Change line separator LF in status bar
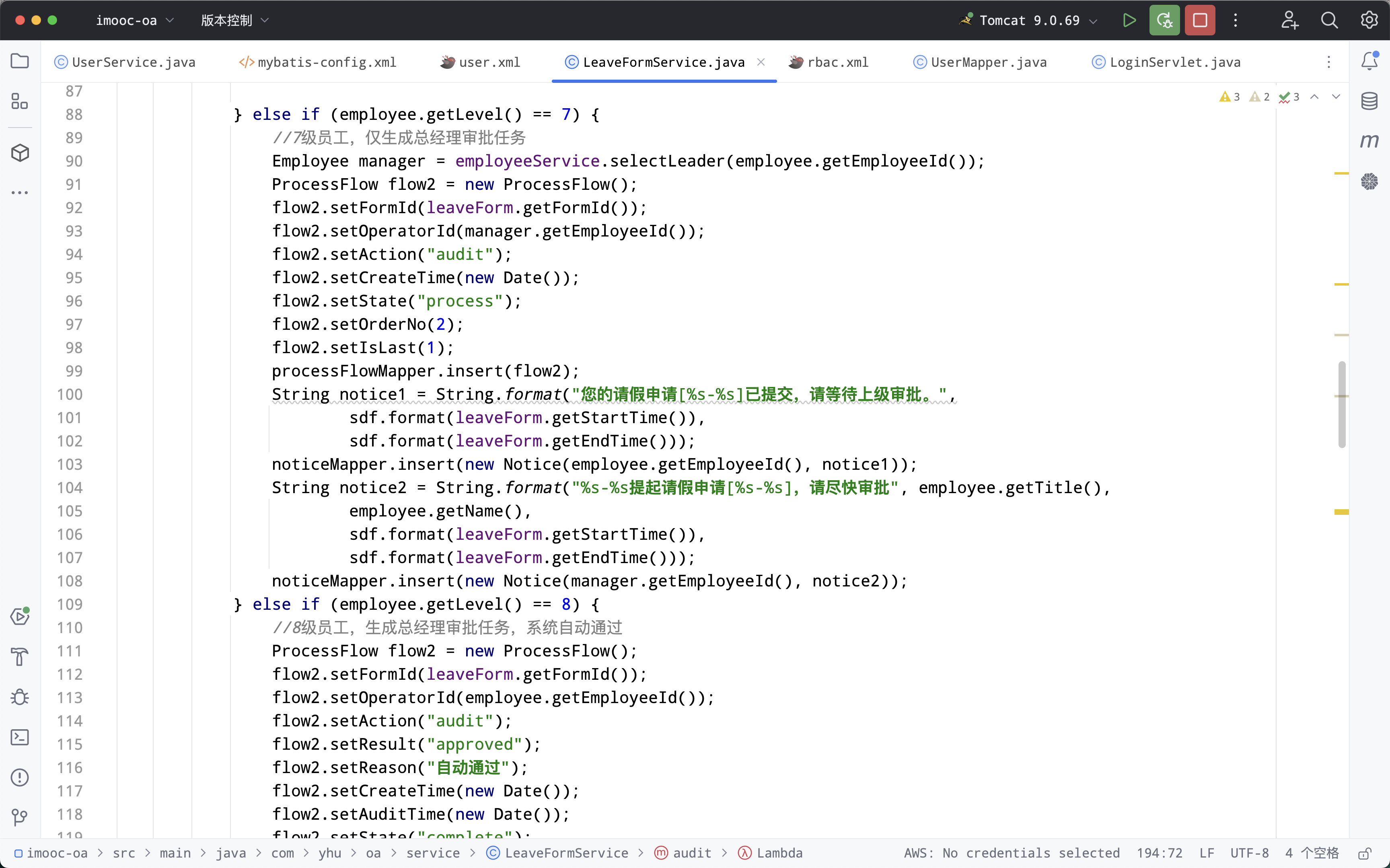 pyautogui.click(x=1207, y=853)
